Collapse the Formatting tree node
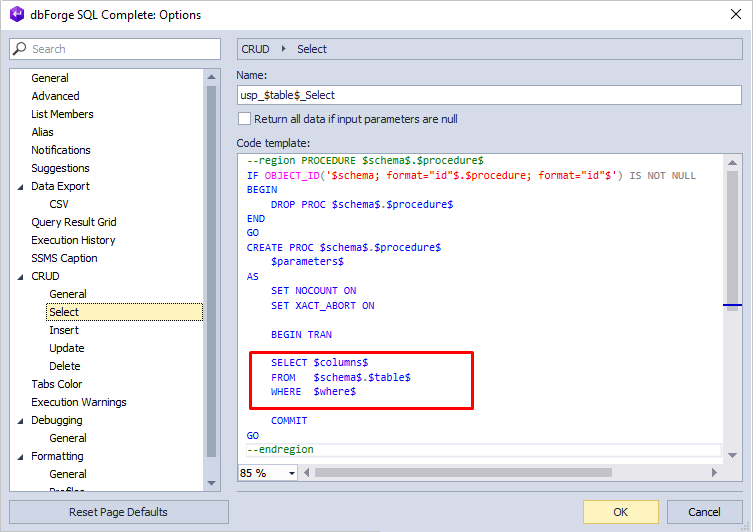This screenshot has width=753, height=532. [x=20, y=457]
